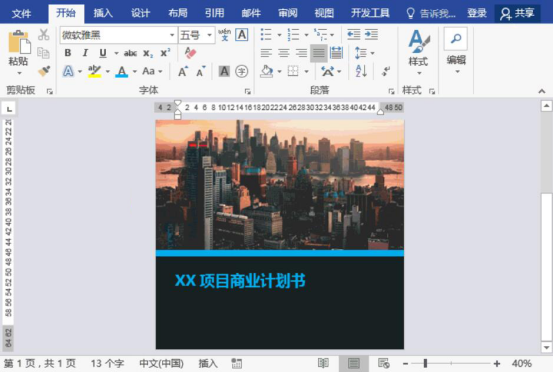The image size is (554, 373).
Task: Toggle Italic formatting
Action: point(85,53)
